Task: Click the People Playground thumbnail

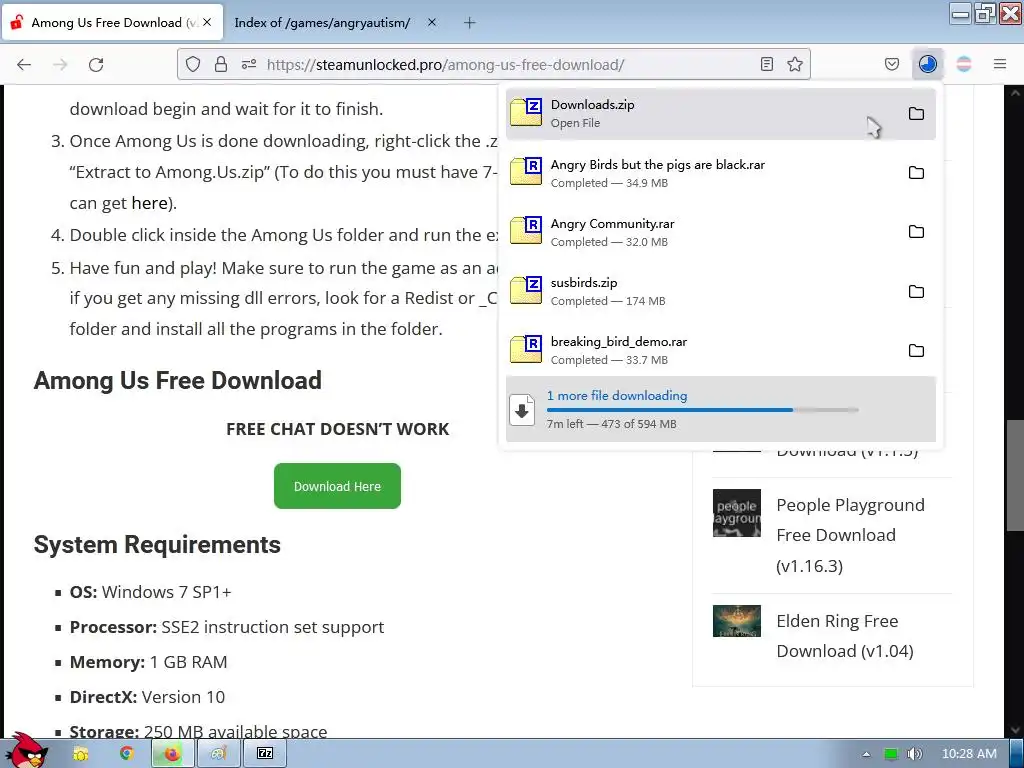Action: tap(737, 513)
